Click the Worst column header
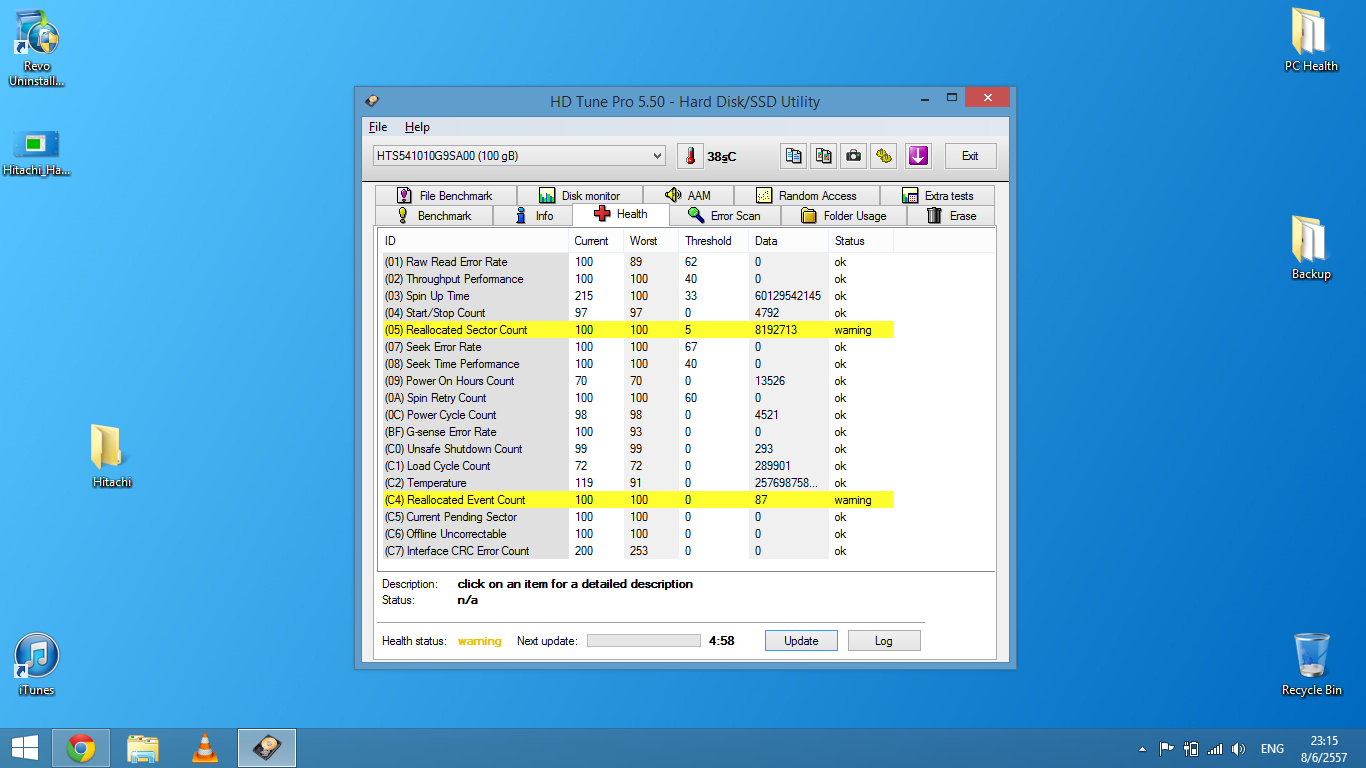 651,241
